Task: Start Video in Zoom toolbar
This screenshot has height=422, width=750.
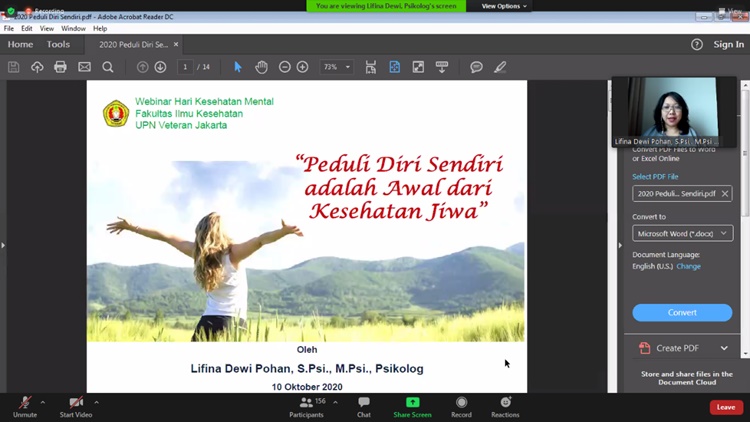Action: pyautogui.click(x=75, y=405)
